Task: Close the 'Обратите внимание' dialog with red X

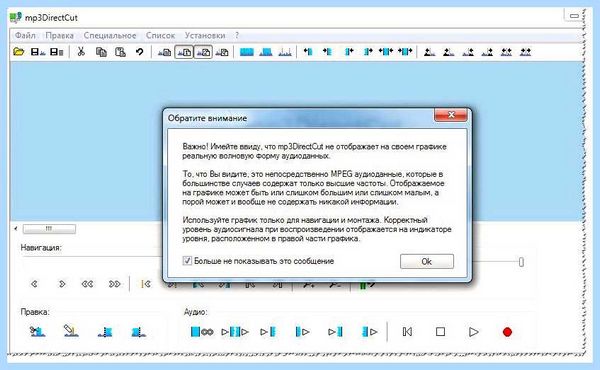Action: [451, 115]
